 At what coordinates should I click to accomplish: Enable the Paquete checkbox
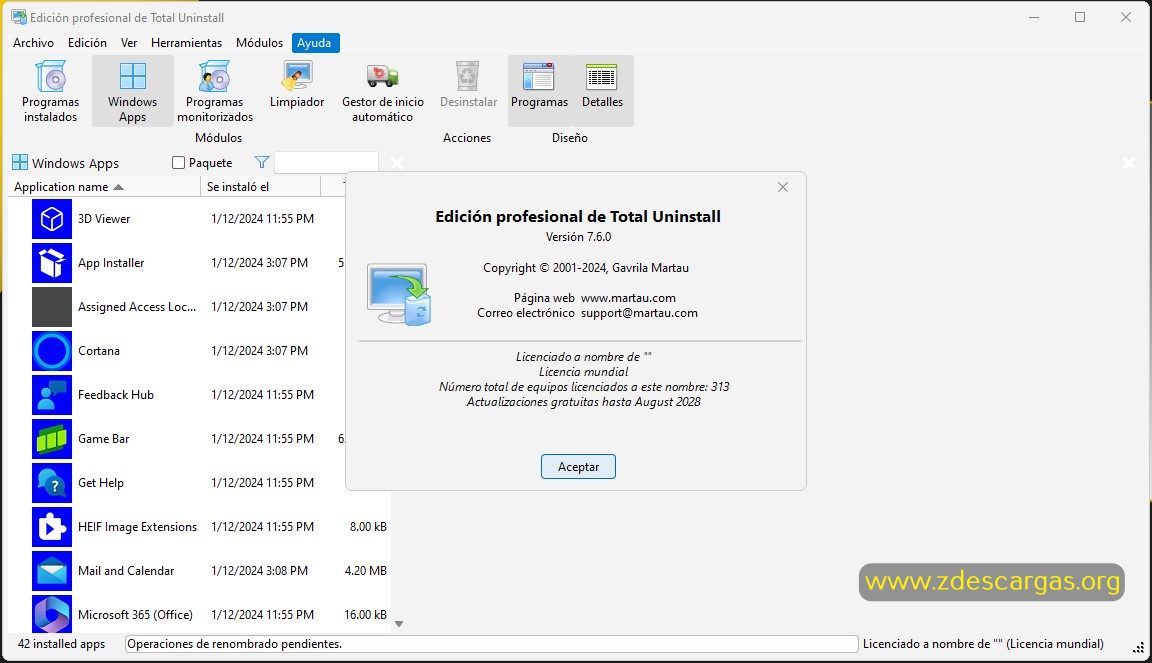pos(178,162)
